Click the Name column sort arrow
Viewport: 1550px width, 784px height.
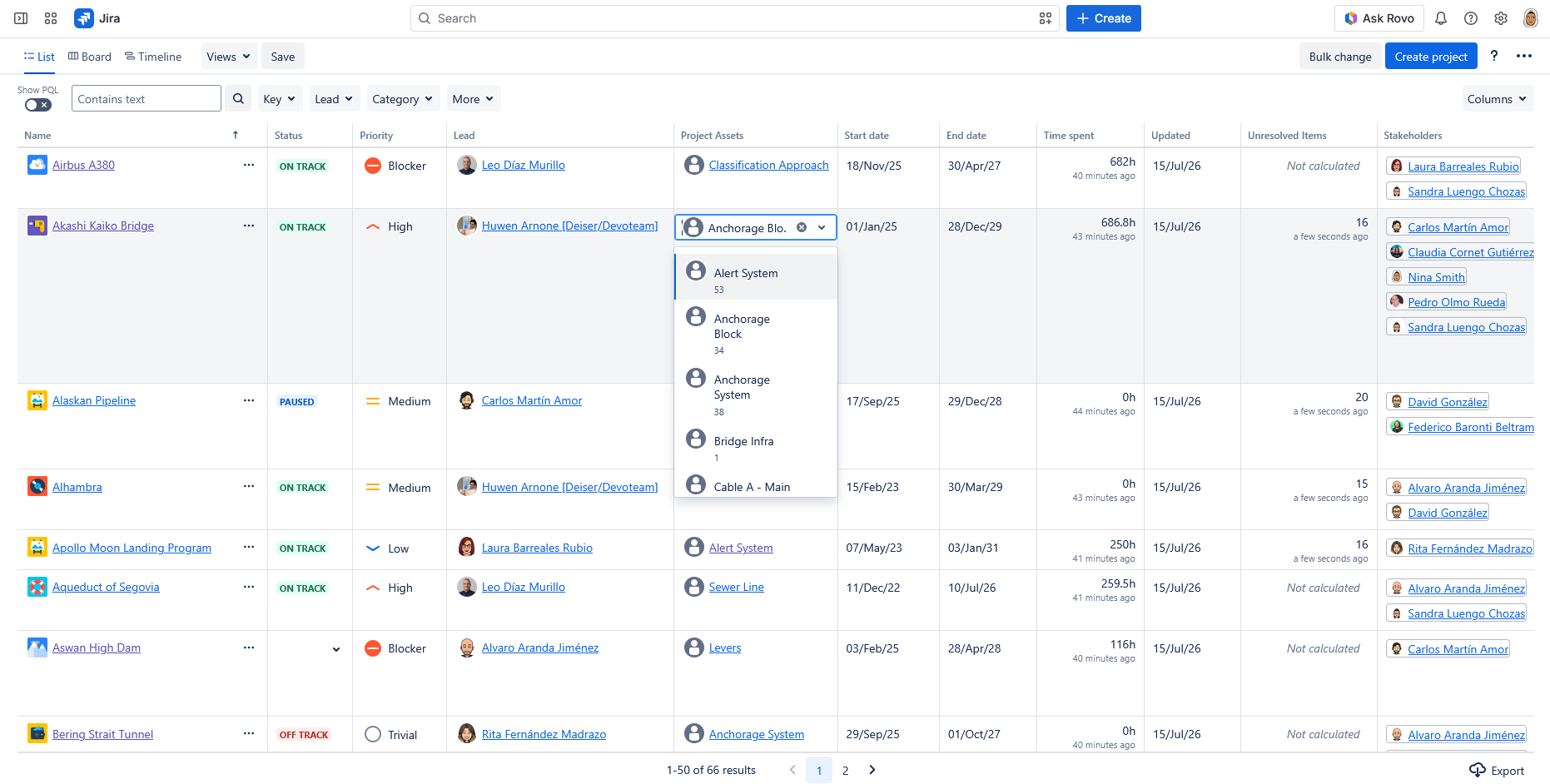(x=236, y=135)
